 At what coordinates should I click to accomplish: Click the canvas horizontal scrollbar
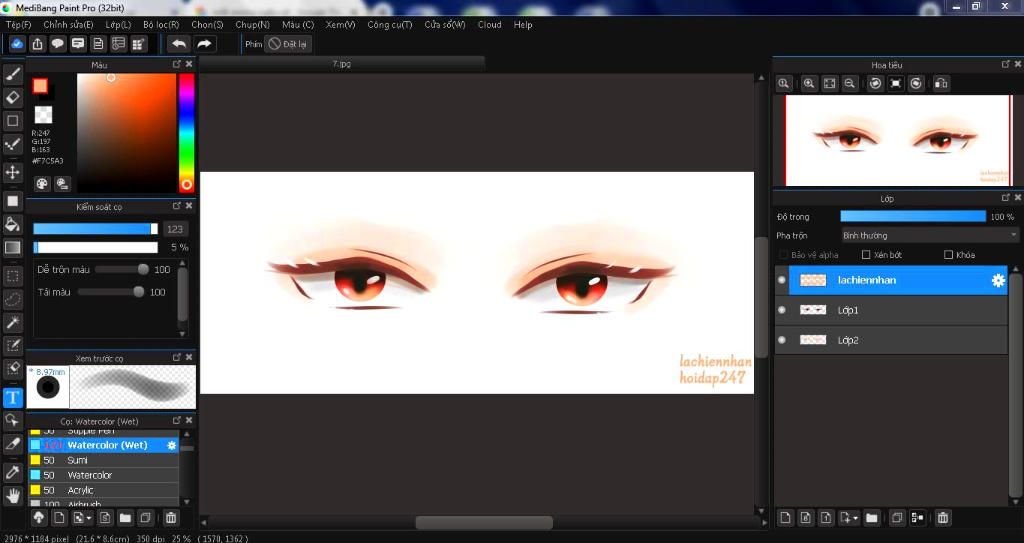tap(484, 523)
